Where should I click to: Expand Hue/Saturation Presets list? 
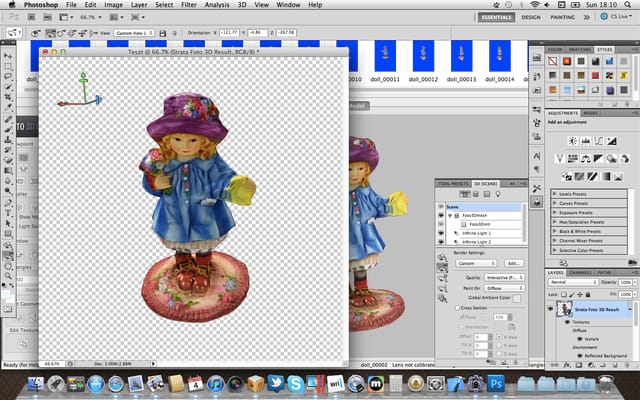[x=555, y=222]
